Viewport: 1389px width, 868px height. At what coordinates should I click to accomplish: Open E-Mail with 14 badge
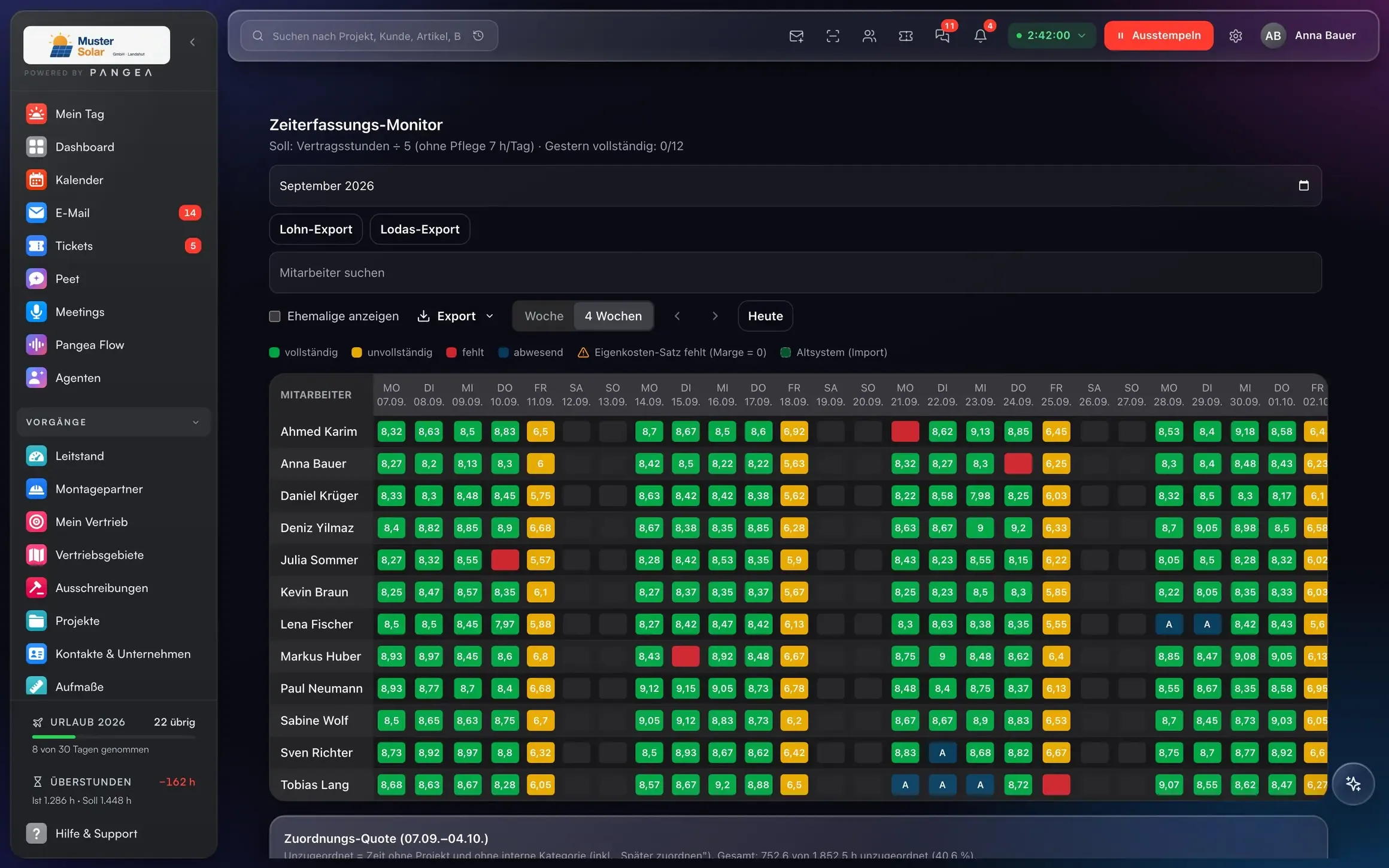114,213
